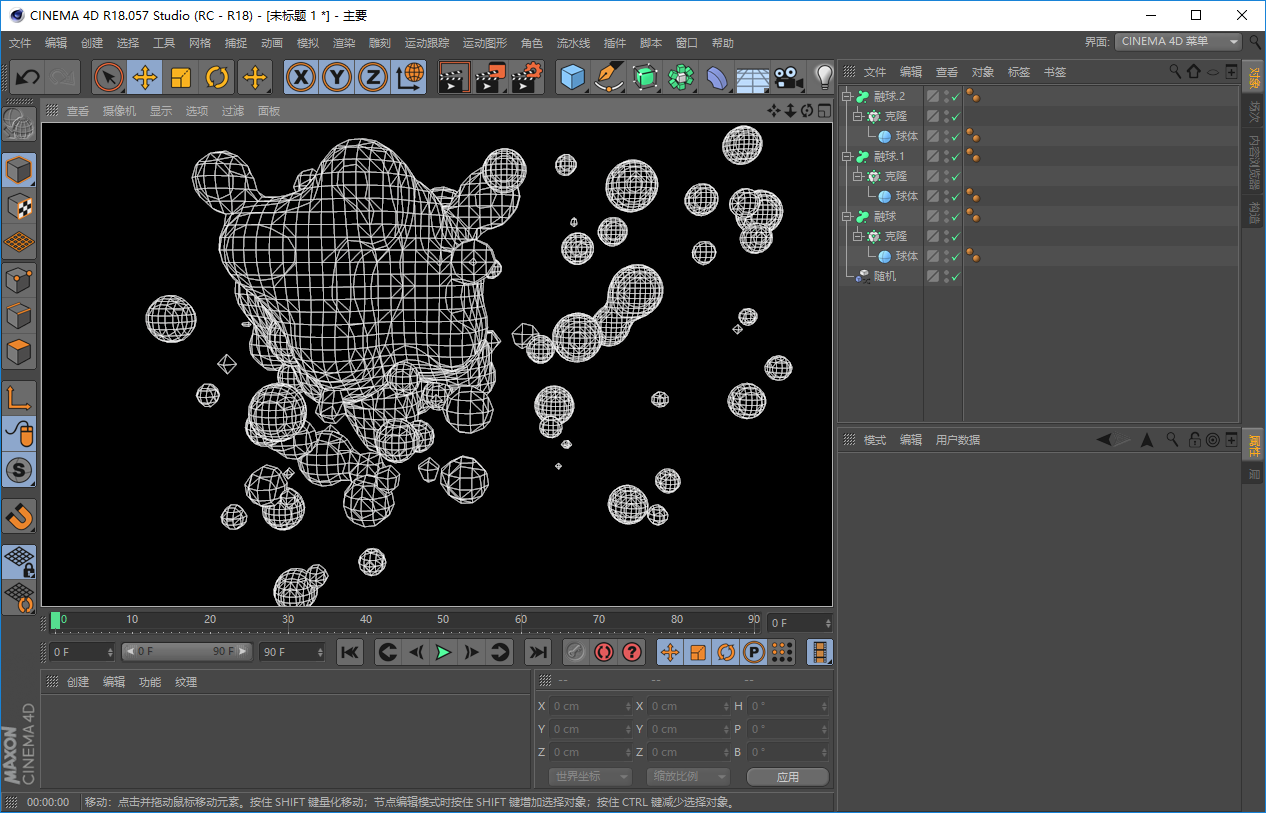This screenshot has width=1266, height=813.
Task: Collapse 克隆 under 融球.1
Action: point(857,177)
